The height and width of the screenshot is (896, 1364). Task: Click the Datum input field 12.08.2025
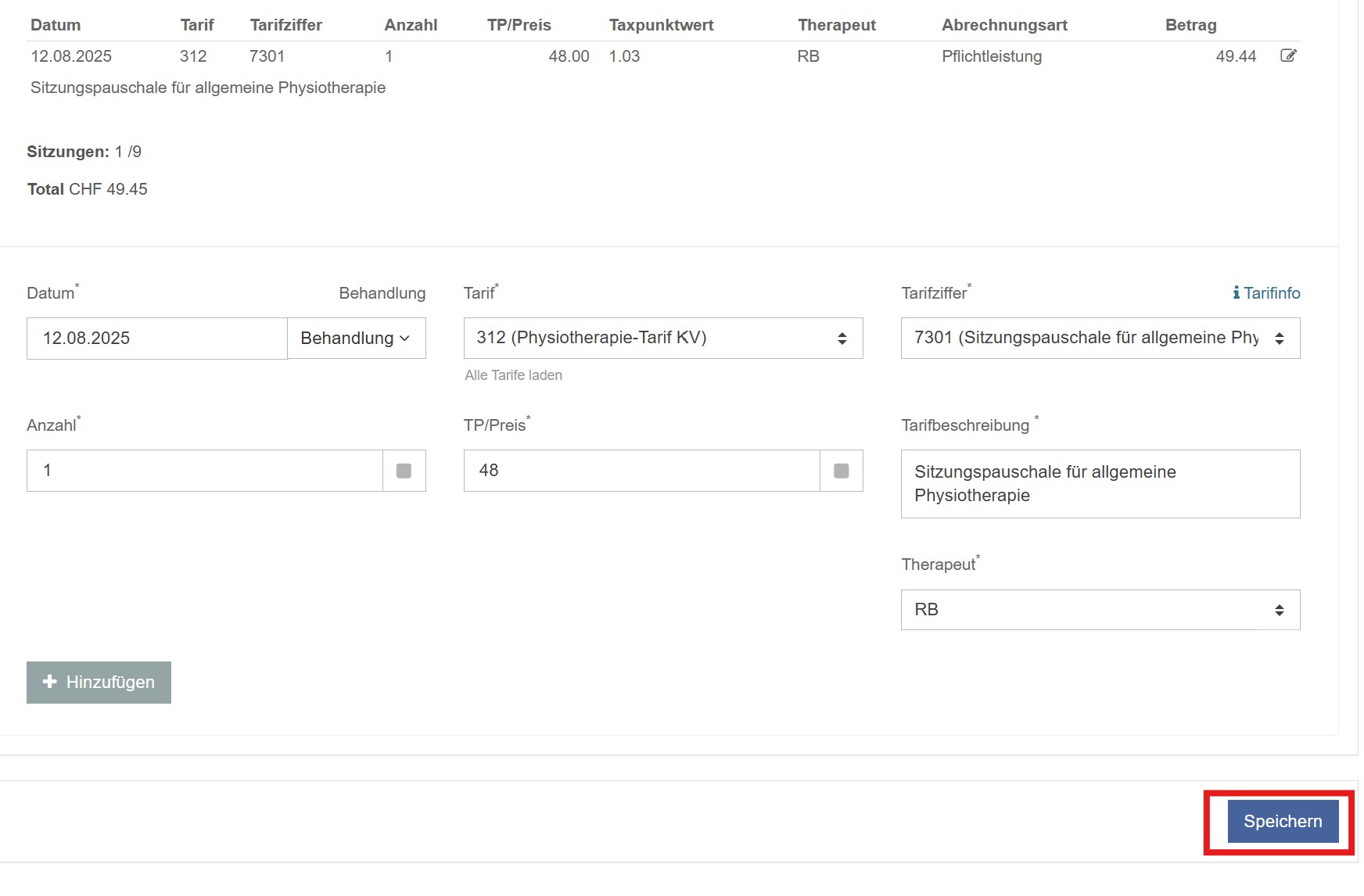(156, 339)
